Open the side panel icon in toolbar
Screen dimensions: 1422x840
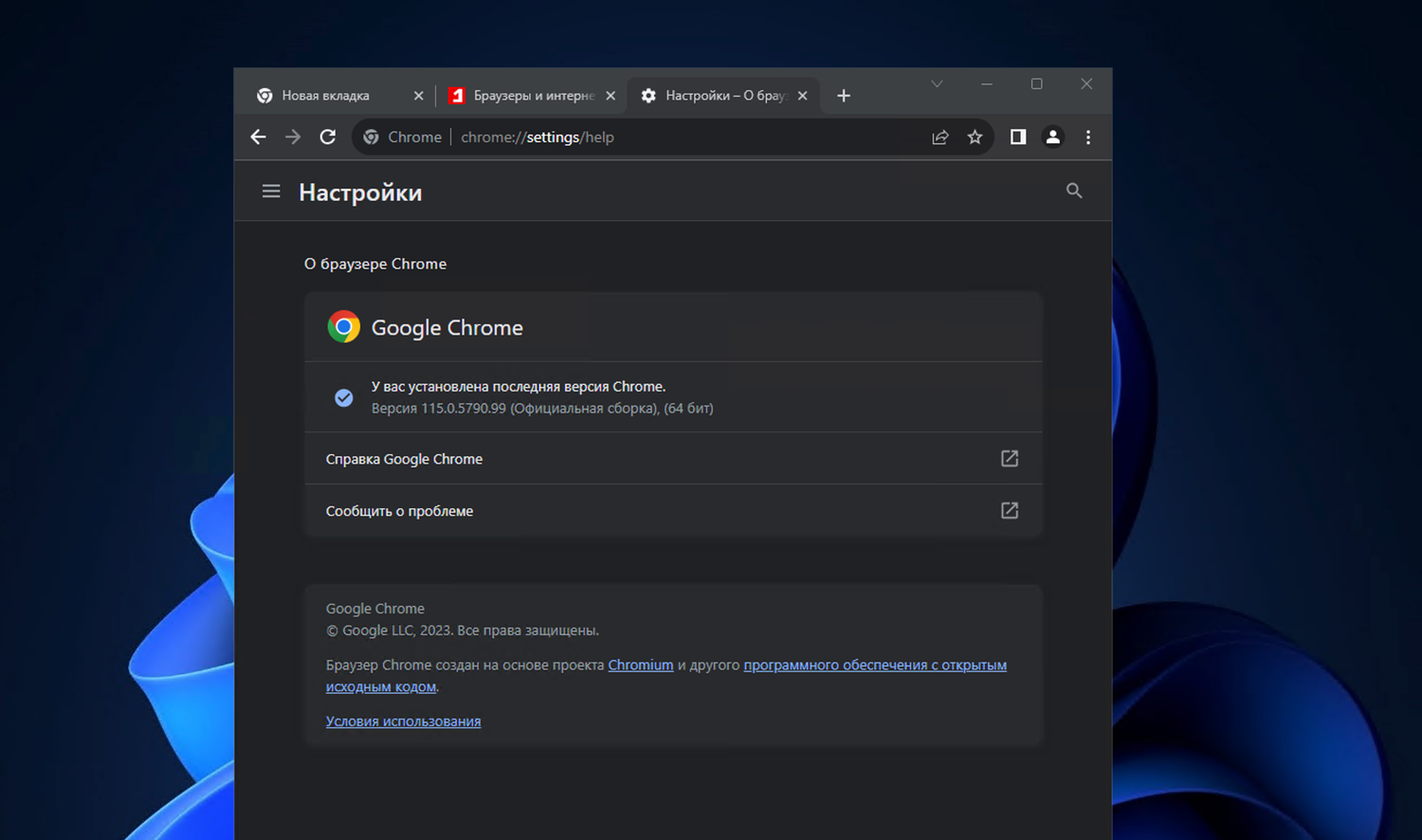[1018, 137]
